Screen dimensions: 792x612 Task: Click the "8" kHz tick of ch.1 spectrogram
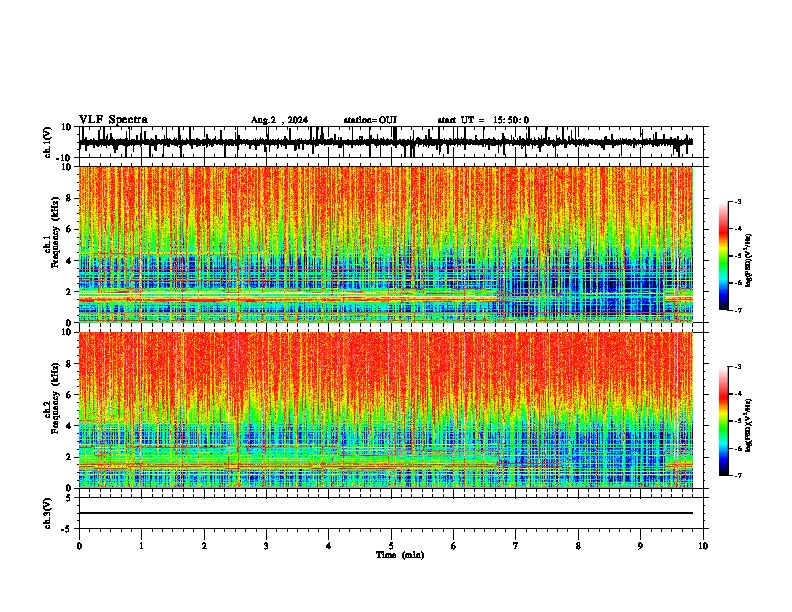[x=70, y=198]
